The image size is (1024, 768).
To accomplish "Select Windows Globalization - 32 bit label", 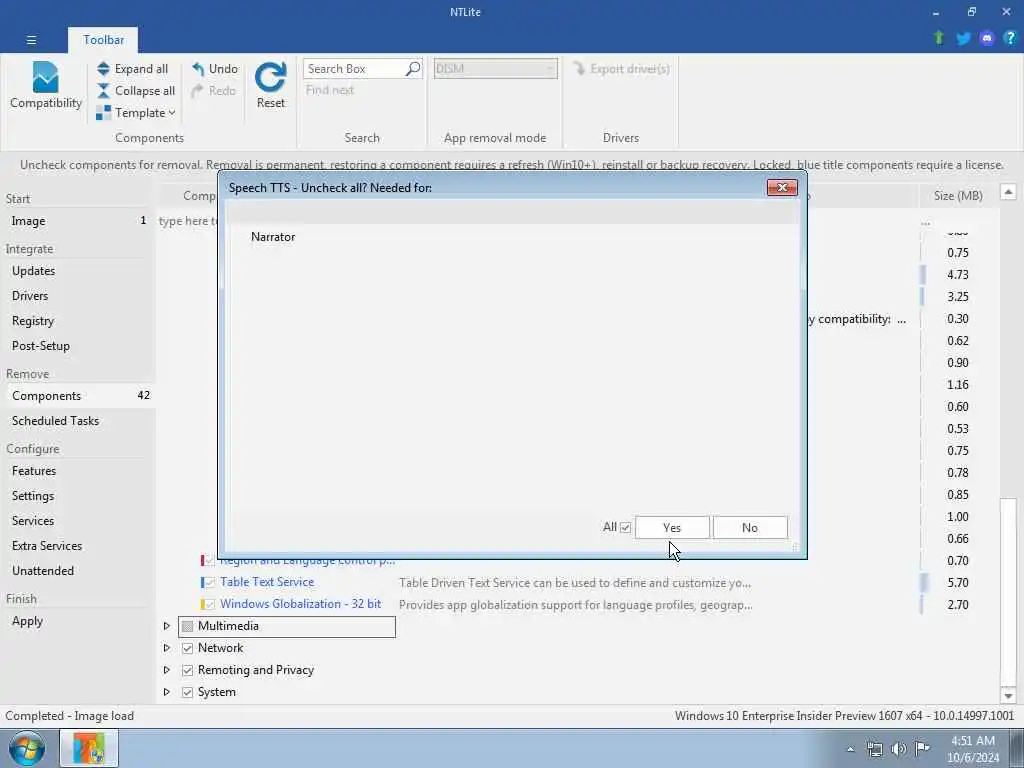I will pos(300,604).
